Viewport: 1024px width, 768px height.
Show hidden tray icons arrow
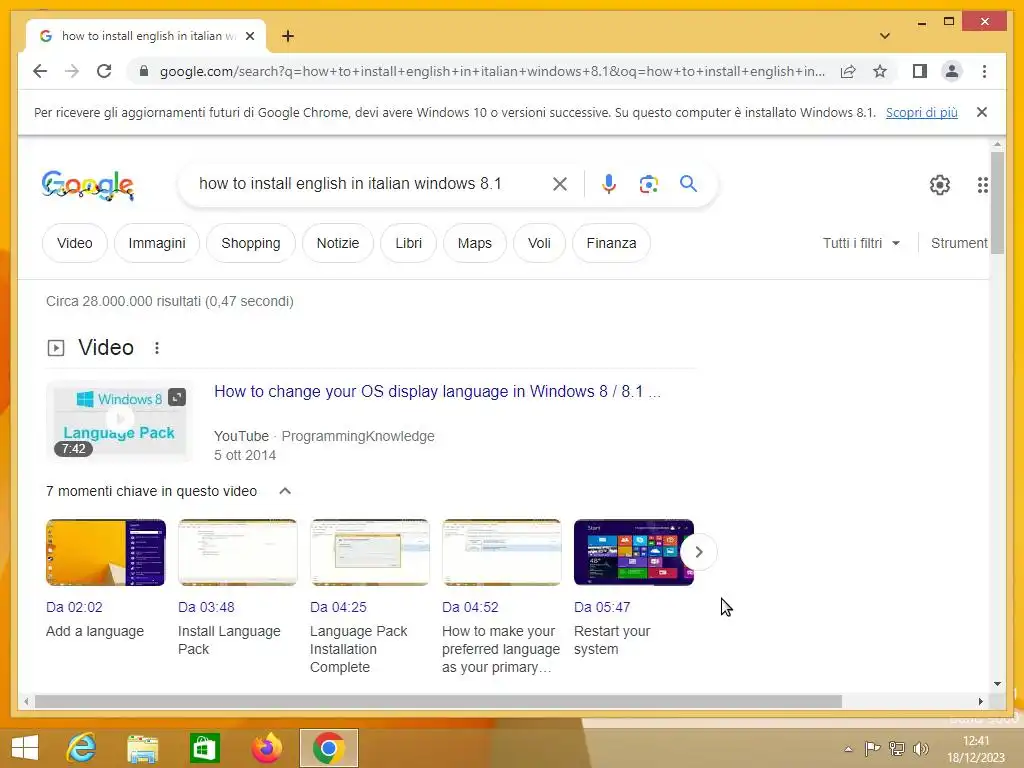point(848,749)
